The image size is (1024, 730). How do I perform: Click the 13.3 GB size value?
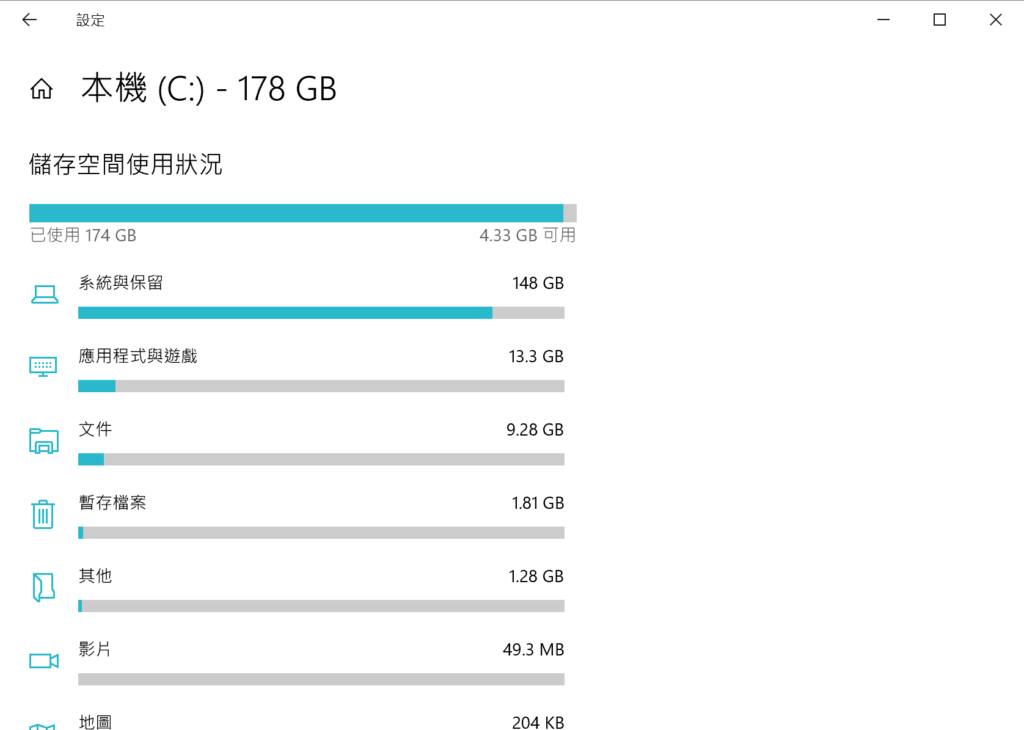tap(536, 357)
